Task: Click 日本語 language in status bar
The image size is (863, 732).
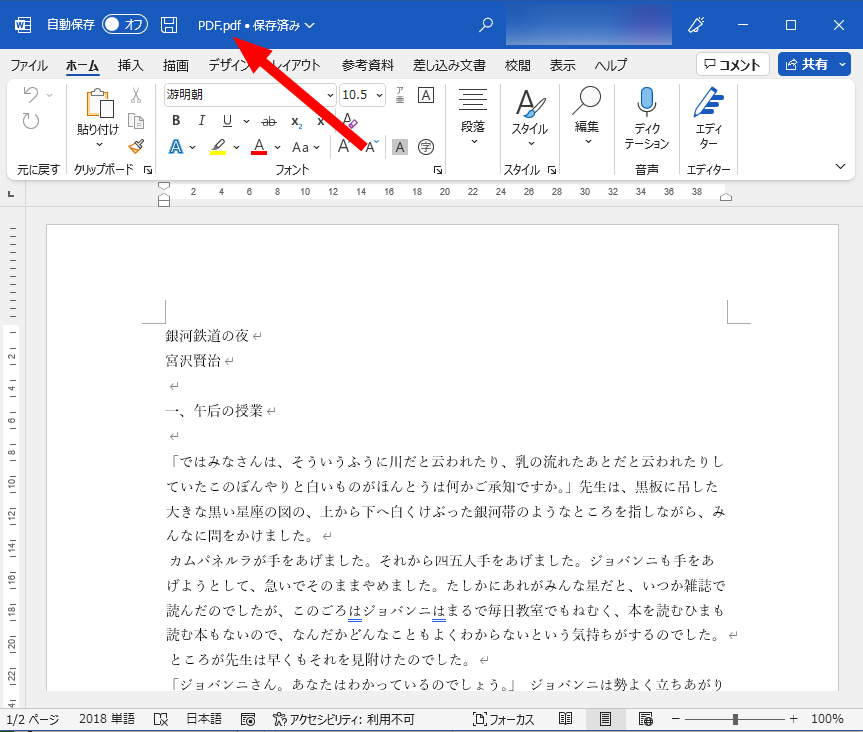Action: pyautogui.click(x=204, y=719)
